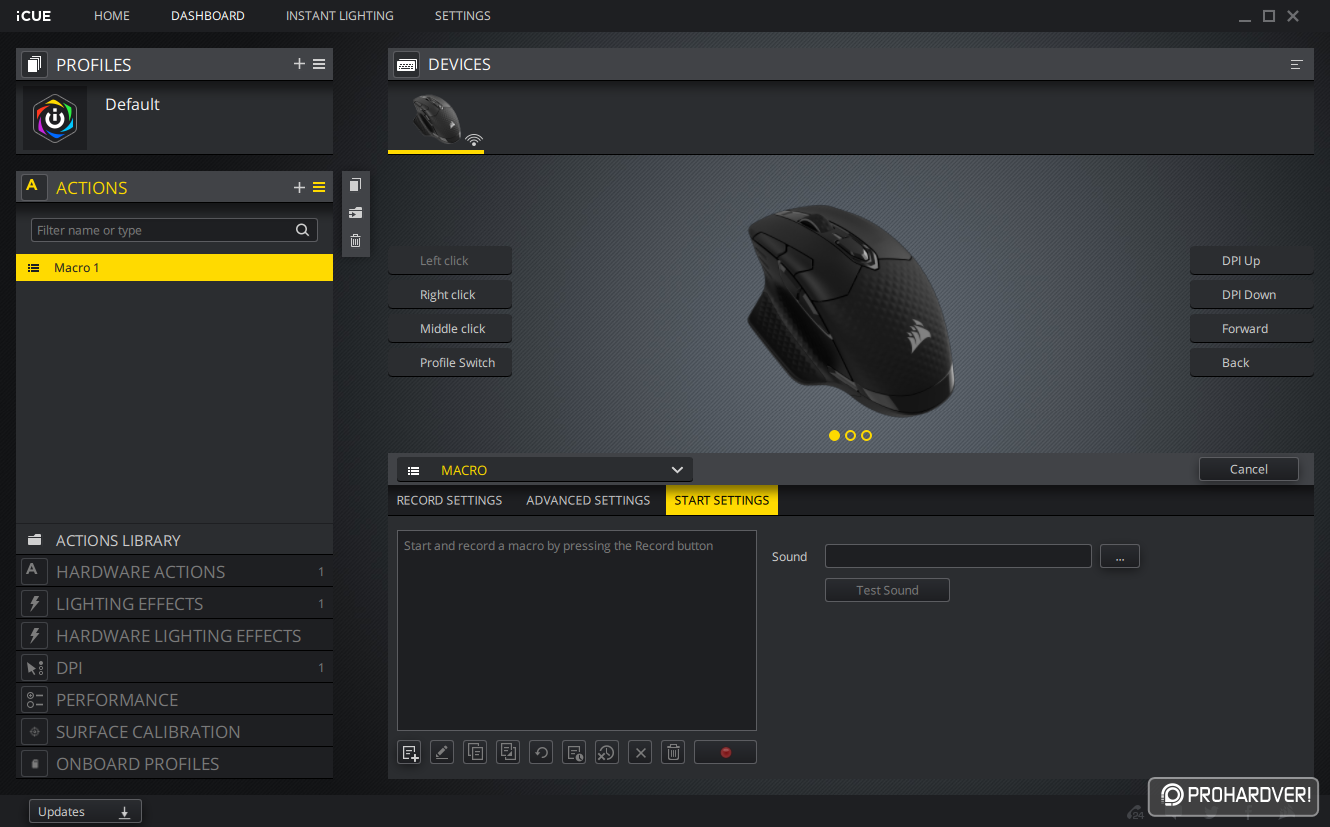
Task: Expand the Actions Library section
Action: coord(174,540)
